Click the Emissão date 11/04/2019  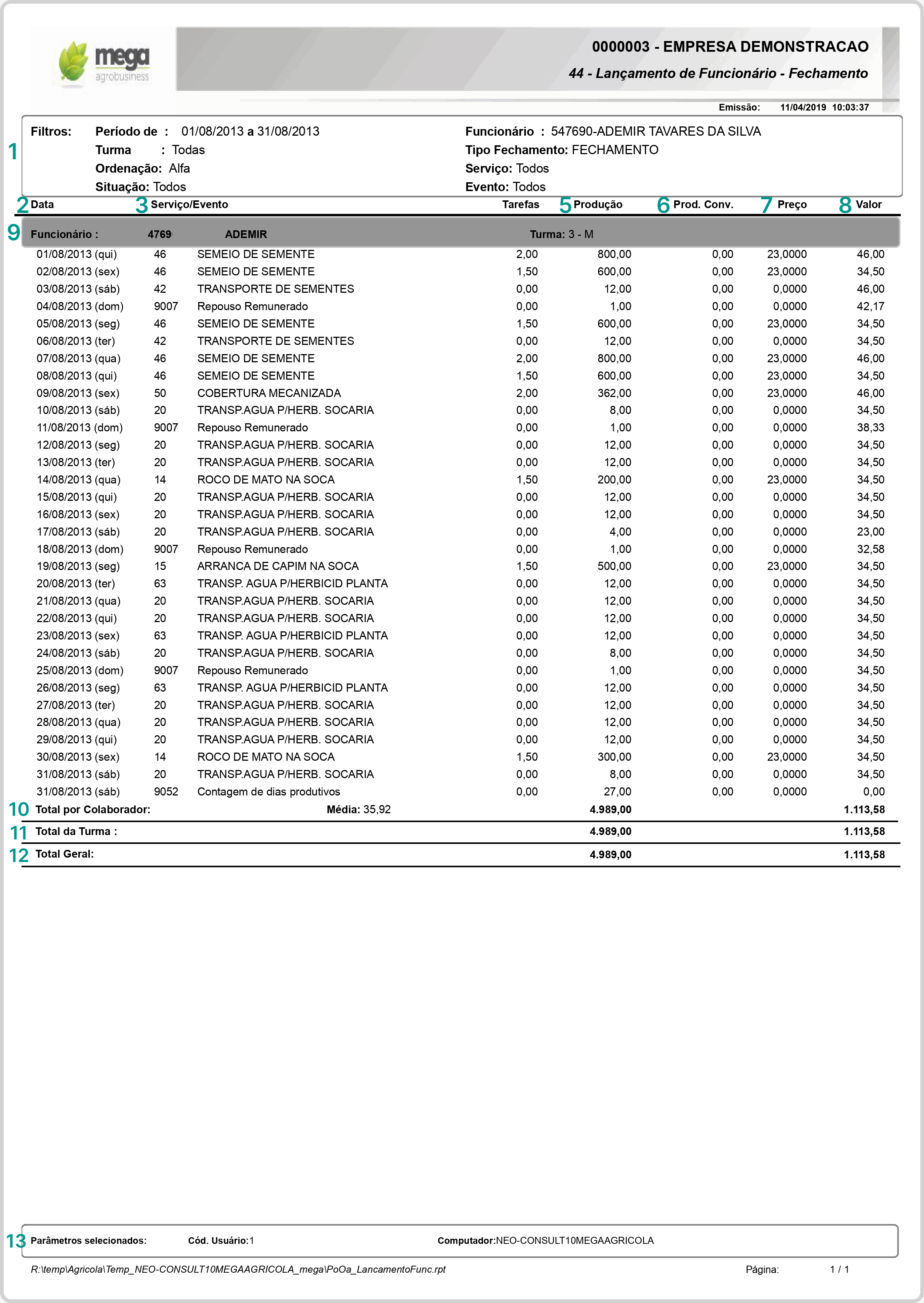pyautogui.click(x=802, y=107)
